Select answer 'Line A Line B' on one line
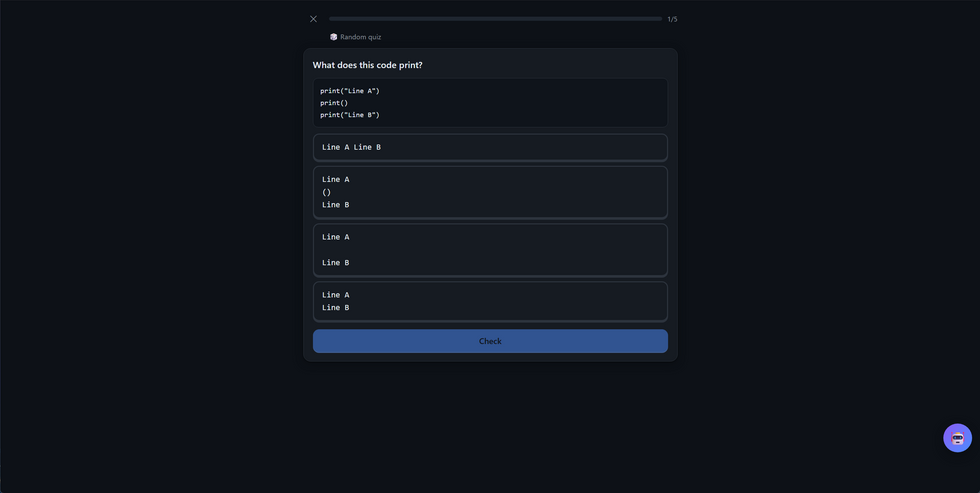Viewport: 980px width, 493px height. click(x=490, y=147)
